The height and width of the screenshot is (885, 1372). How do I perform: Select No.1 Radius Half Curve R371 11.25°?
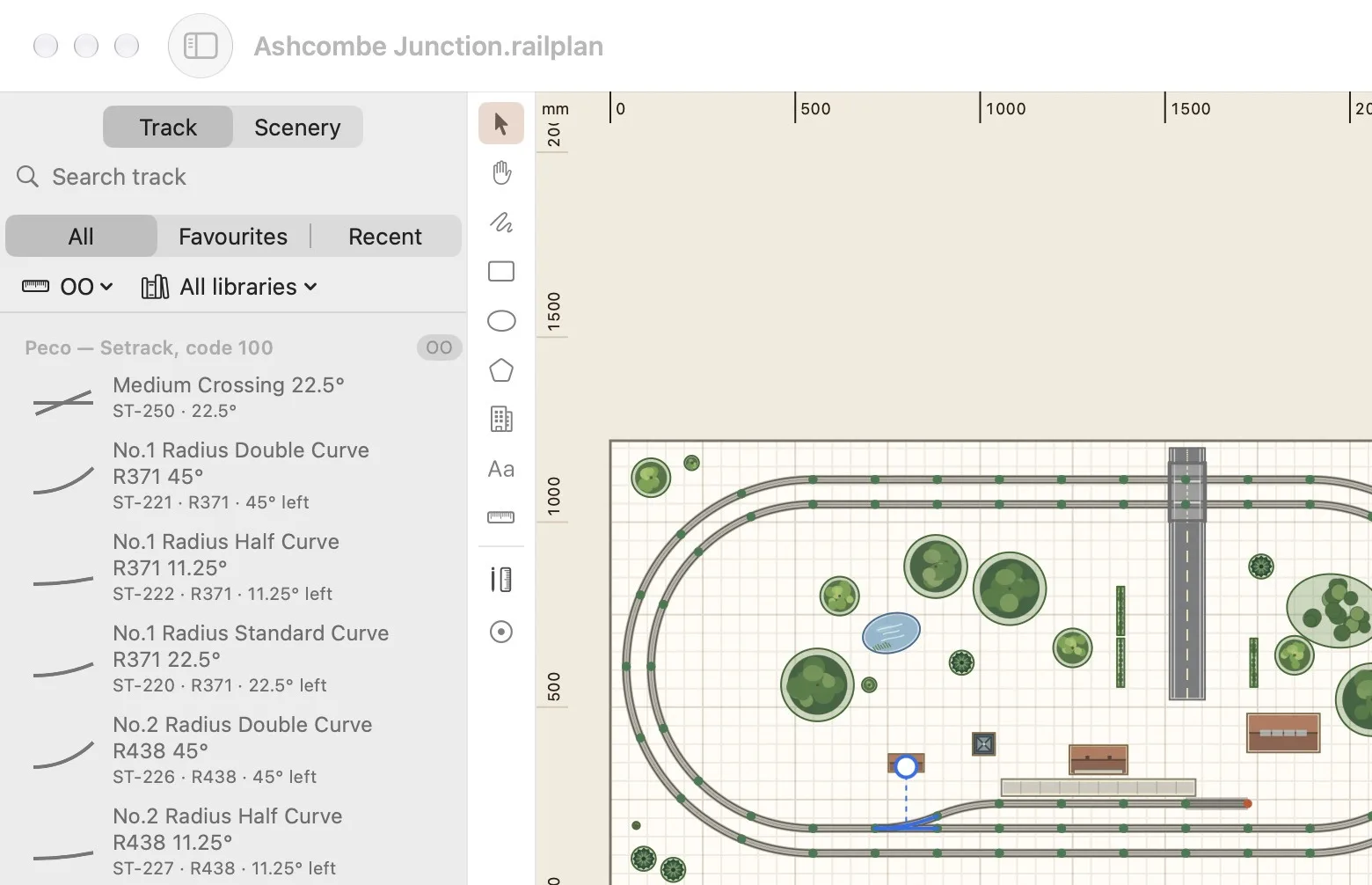(234, 567)
